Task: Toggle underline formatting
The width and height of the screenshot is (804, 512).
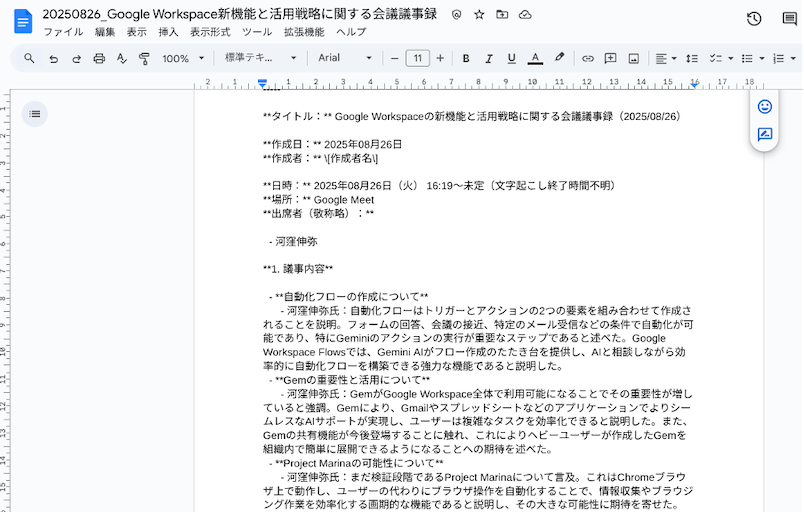Action: pos(511,58)
